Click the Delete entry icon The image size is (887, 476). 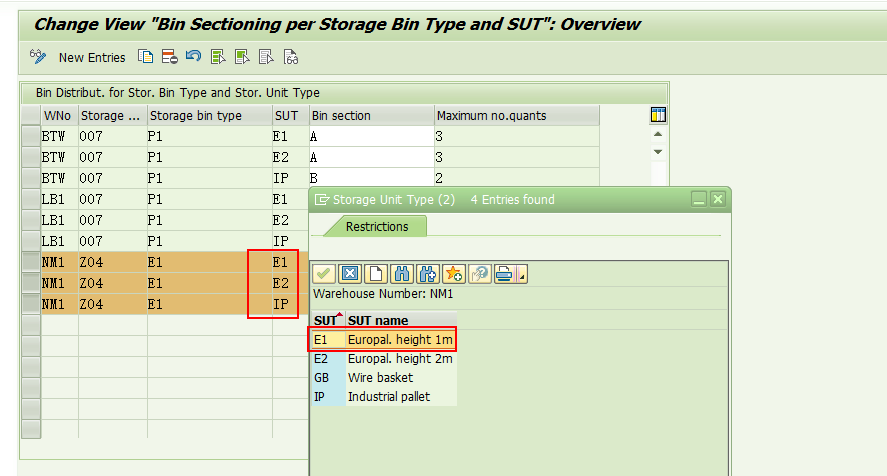(169, 57)
